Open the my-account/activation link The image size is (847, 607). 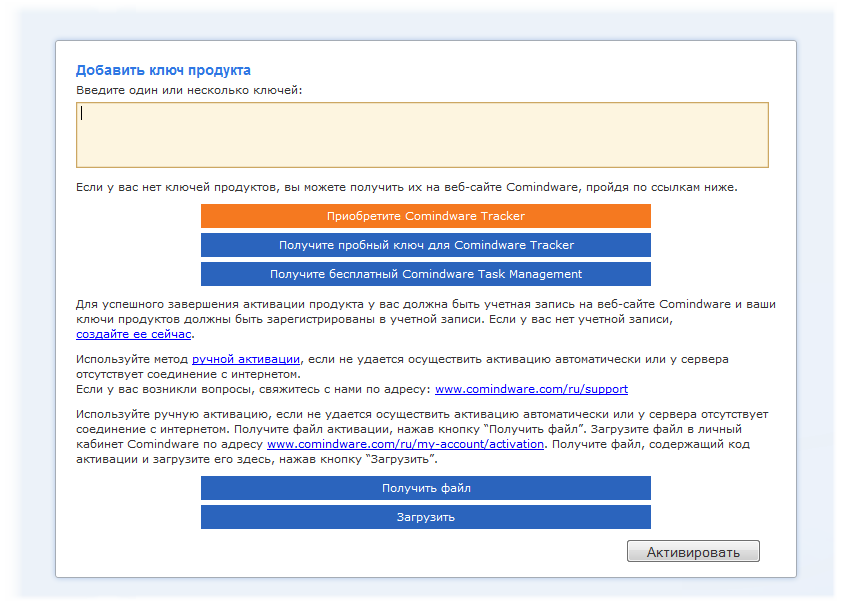pyautogui.click(x=405, y=444)
